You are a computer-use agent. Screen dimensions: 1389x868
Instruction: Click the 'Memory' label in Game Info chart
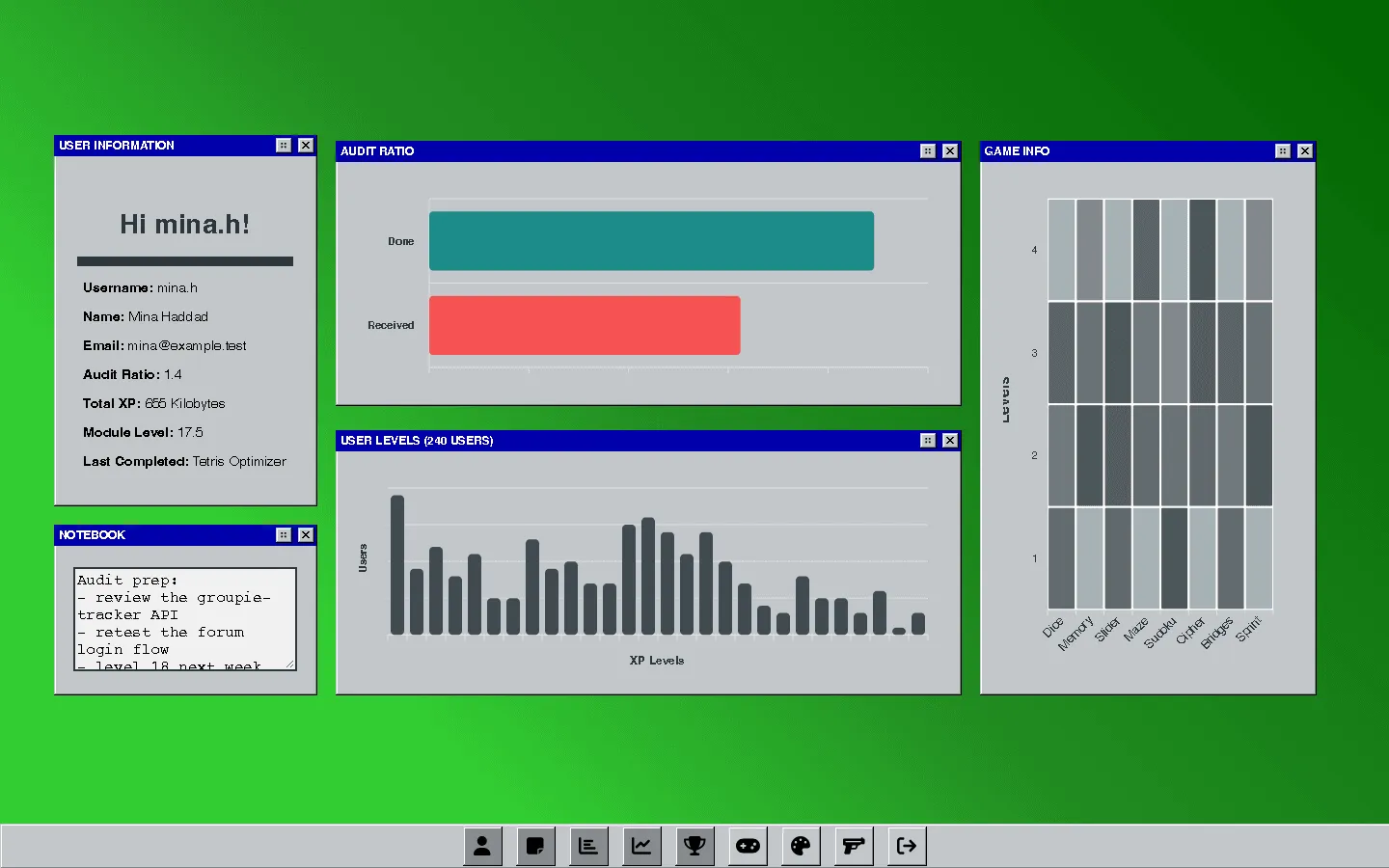tap(1076, 633)
